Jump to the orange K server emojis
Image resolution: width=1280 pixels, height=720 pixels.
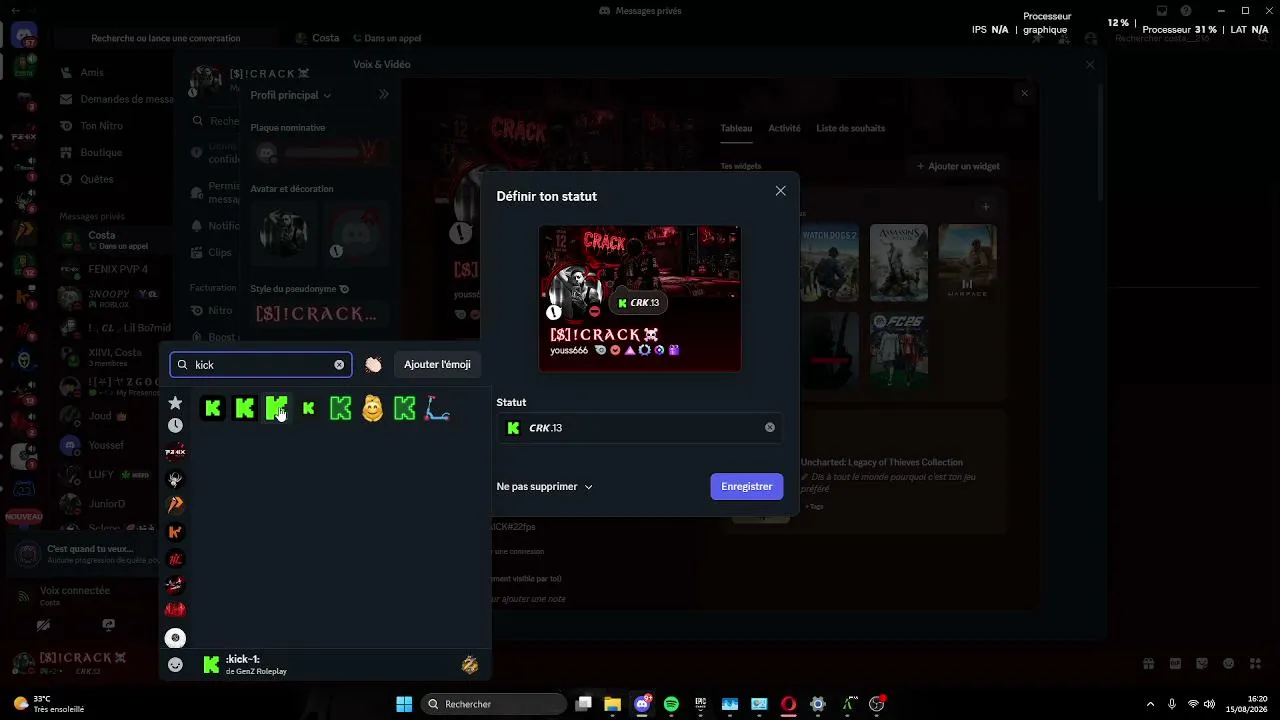(175, 532)
